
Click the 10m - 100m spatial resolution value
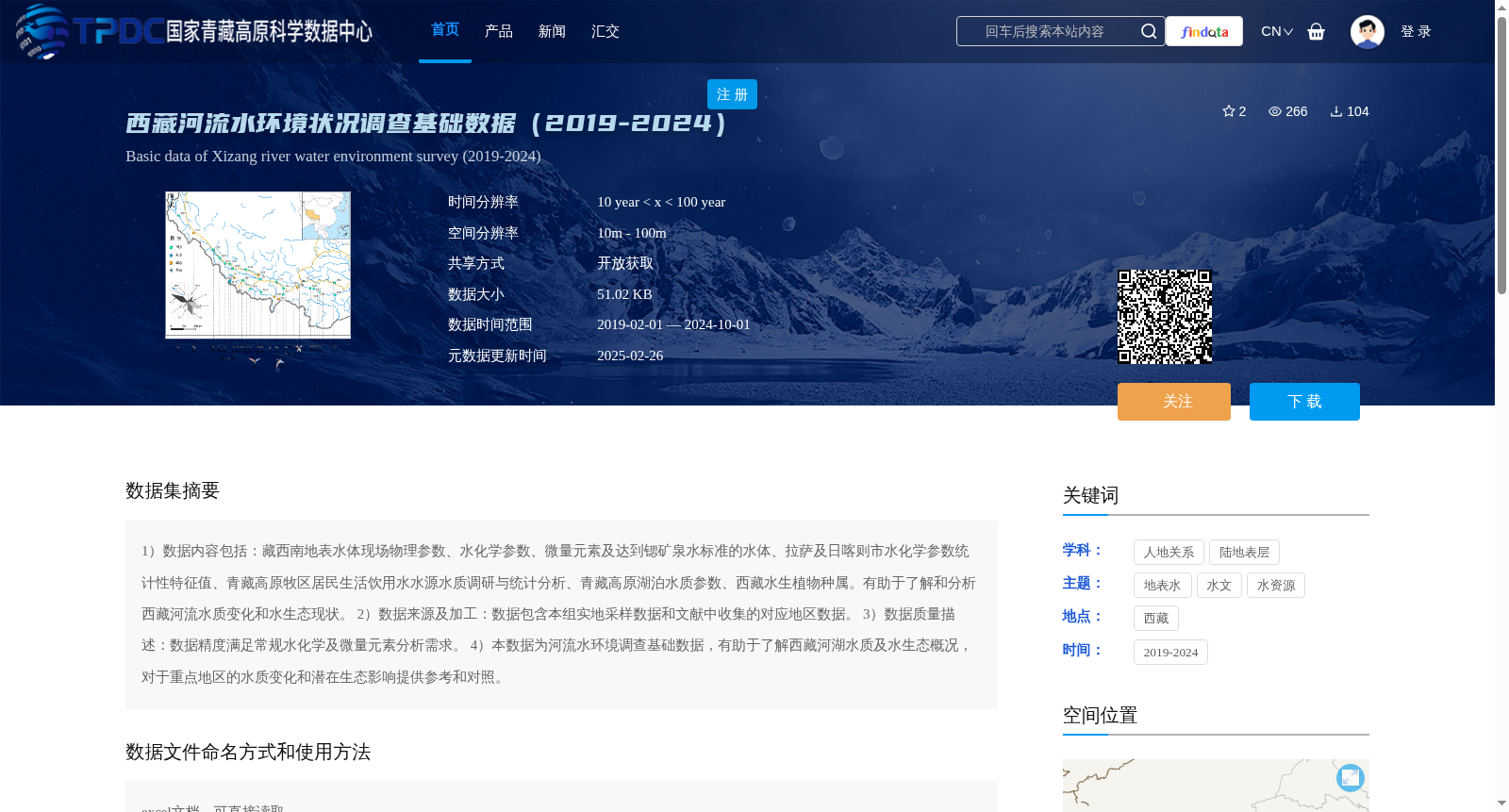[632, 233]
